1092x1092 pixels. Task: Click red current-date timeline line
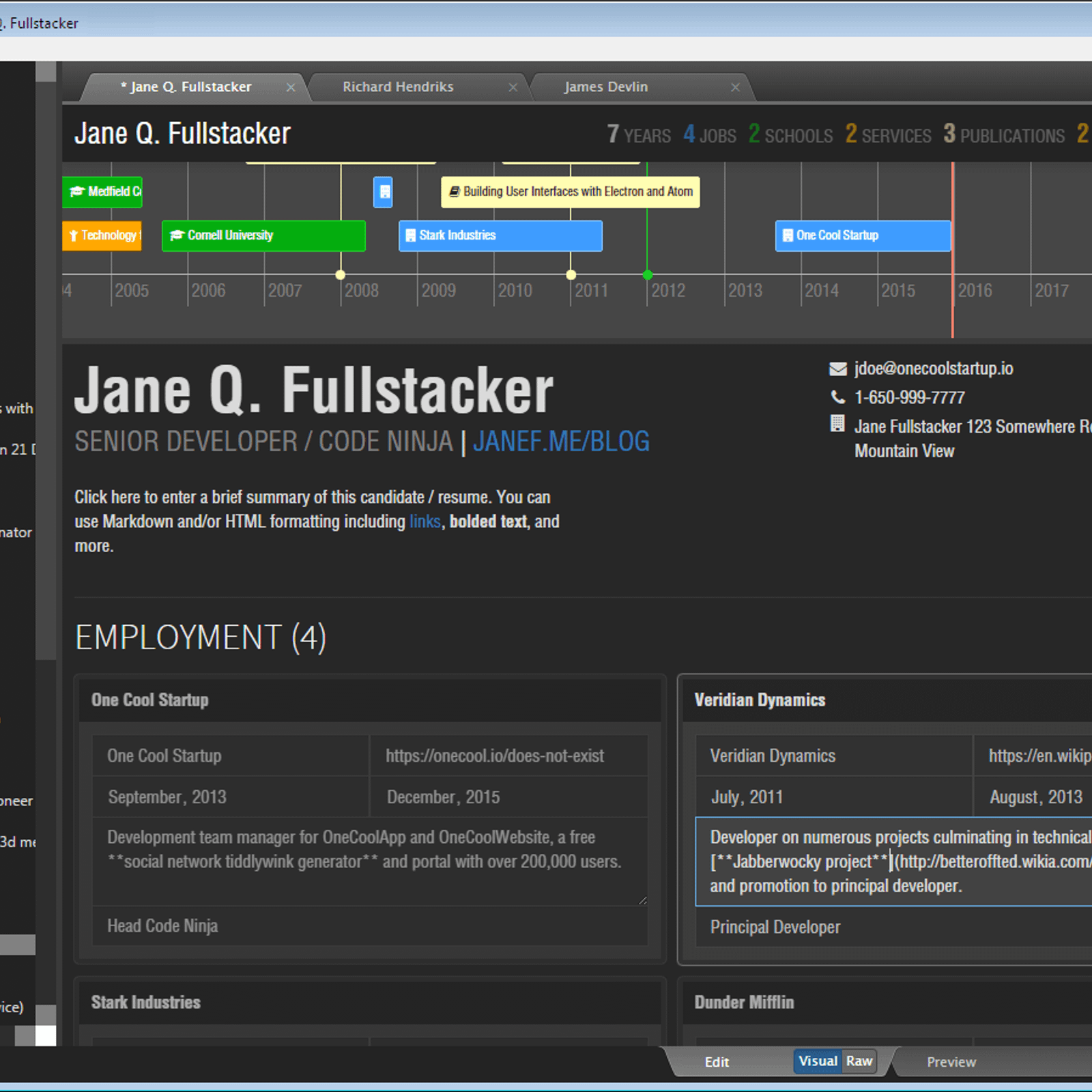tap(953, 250)
